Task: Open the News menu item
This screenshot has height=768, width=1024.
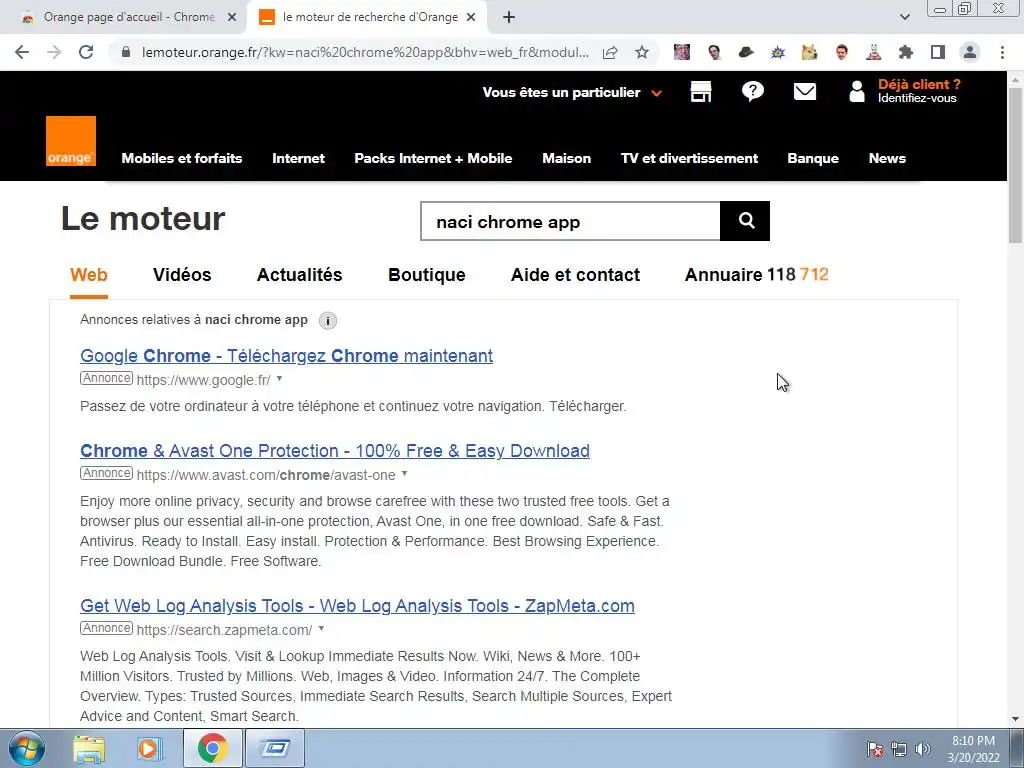Action: click(x=887, y=158)
